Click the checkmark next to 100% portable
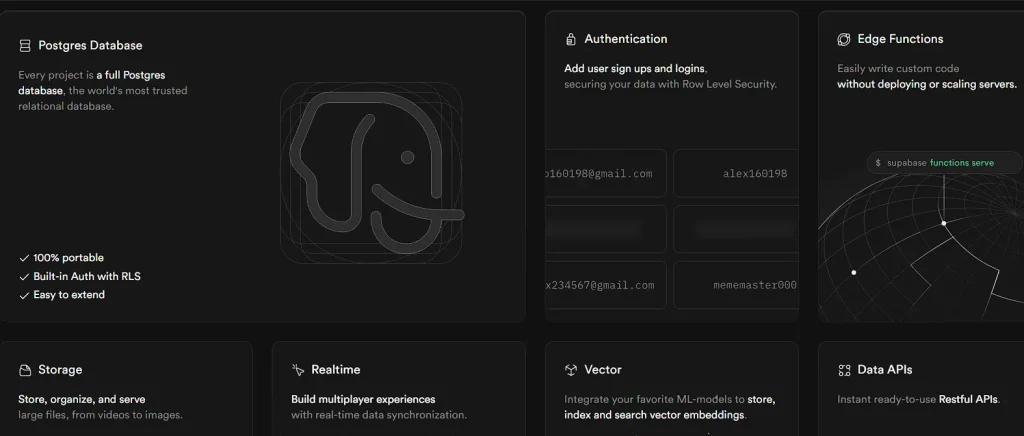Viewport: 1024px width, 436px height. [24, 258]
